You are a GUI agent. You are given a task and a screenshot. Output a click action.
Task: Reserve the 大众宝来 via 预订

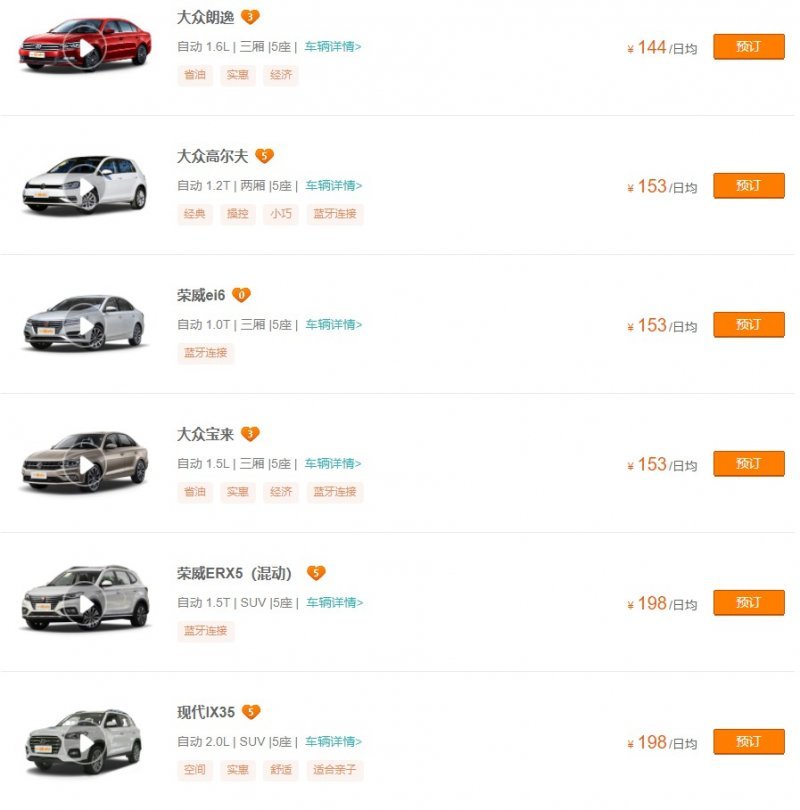tap(748, 464)
